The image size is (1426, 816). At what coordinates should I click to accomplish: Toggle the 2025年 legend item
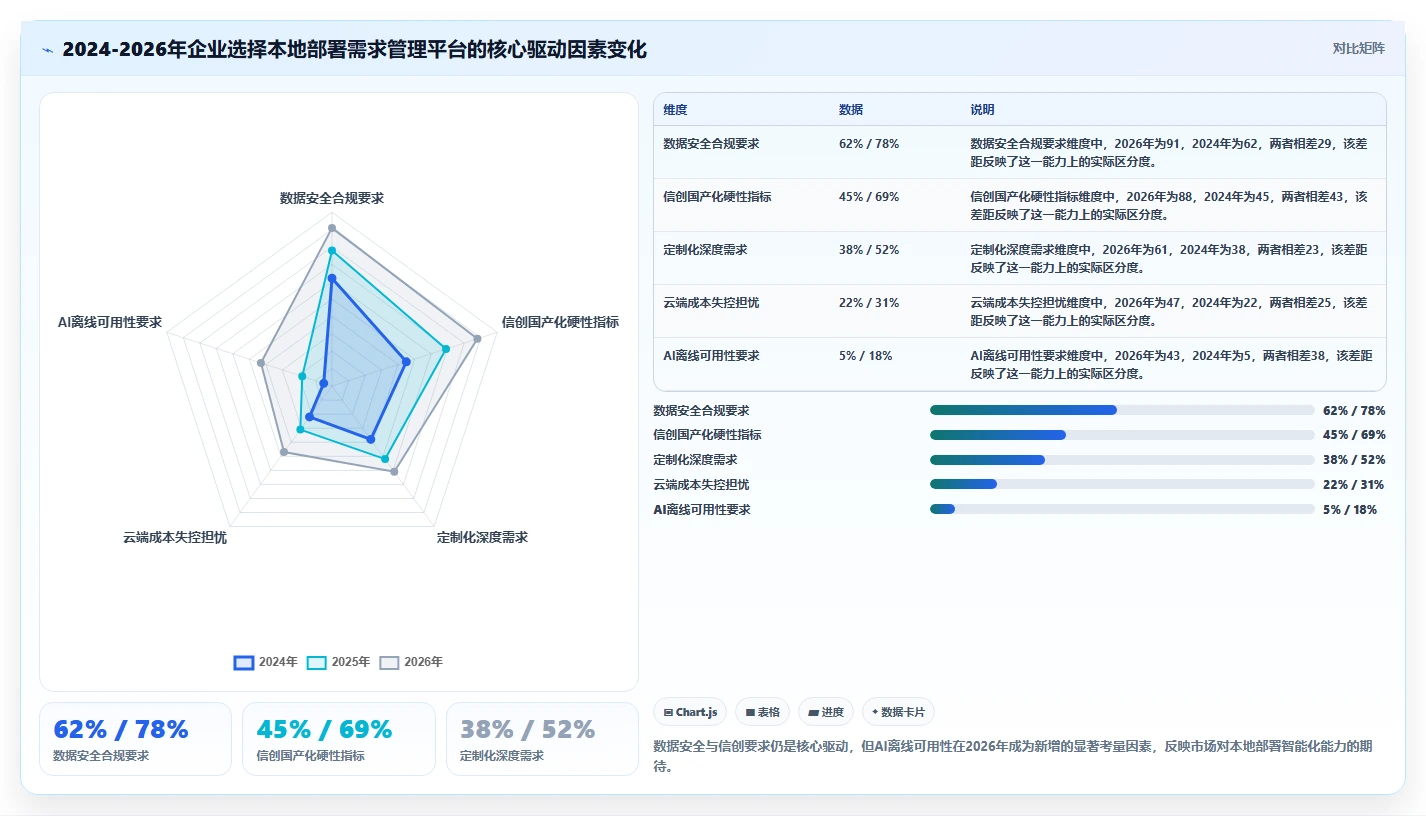[338, 662]
